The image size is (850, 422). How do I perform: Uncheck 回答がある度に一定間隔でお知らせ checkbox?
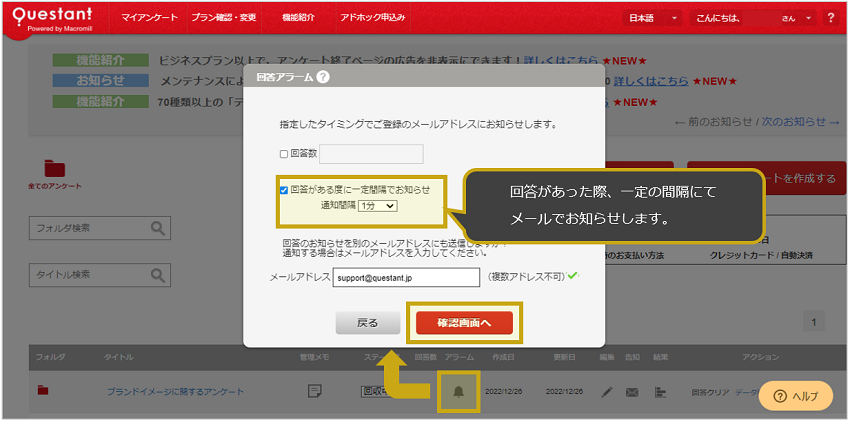coord(284,189)
